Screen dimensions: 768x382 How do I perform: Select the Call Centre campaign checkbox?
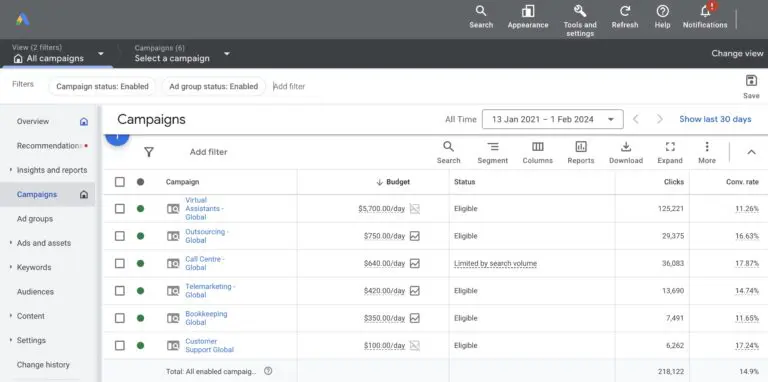(x=120, y=263)
